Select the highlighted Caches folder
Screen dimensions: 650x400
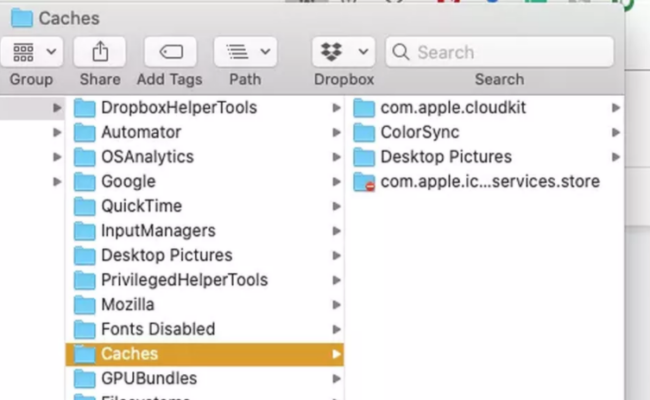pos(129,354)
